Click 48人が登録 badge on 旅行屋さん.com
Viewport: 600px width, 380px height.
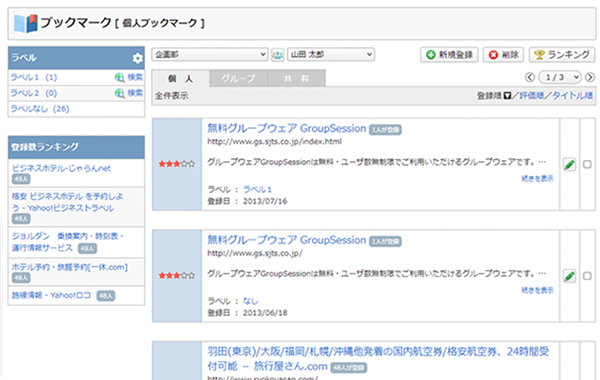(x=349, y=367)
